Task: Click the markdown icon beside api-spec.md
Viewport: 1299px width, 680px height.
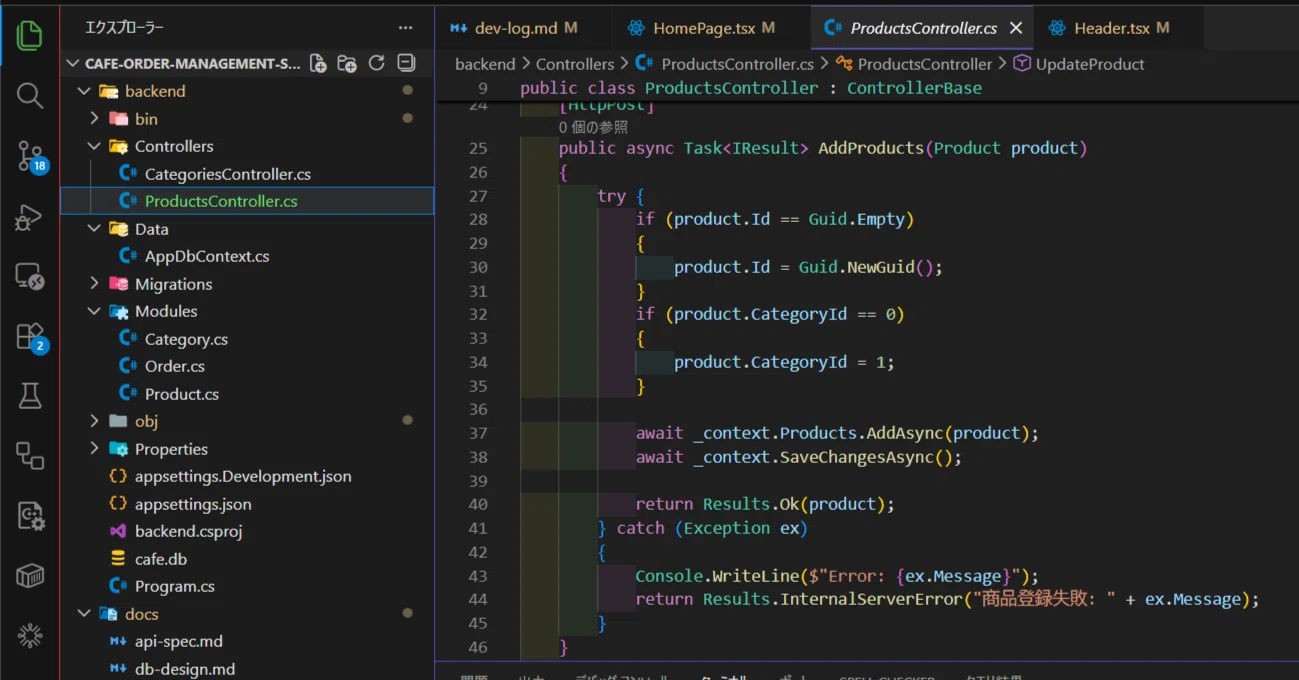Action: tap(118, 641)
